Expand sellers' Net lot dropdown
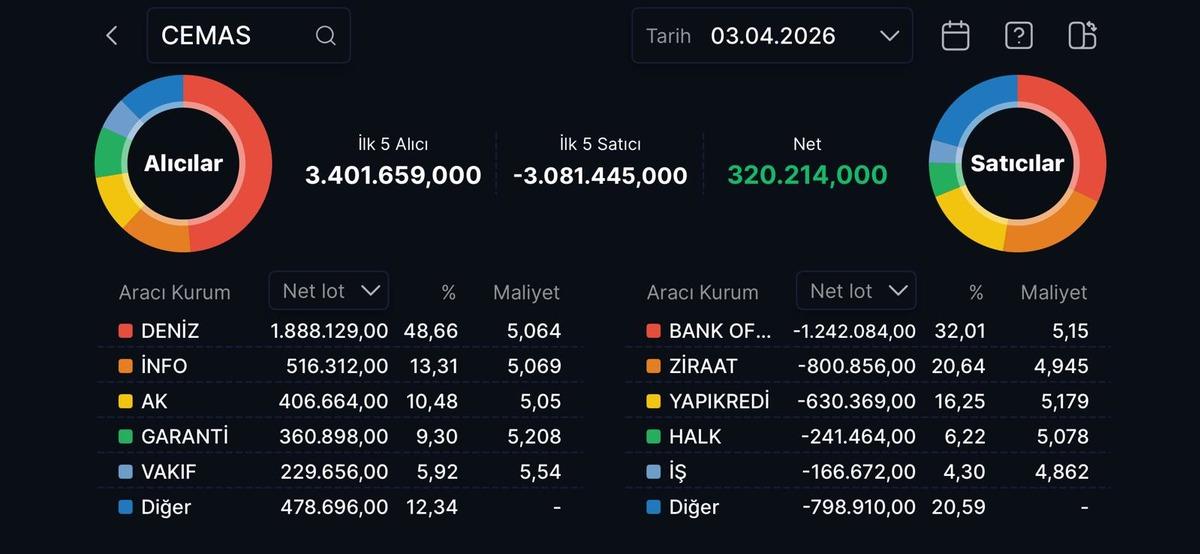 pos(856,291)
